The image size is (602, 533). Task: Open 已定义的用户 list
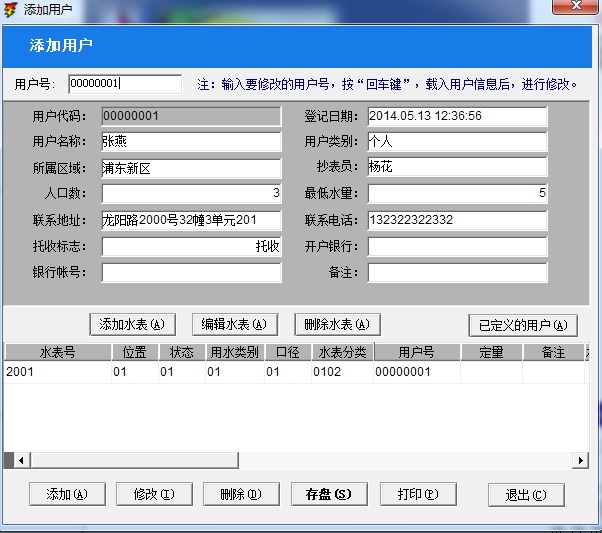coord(523,326)
